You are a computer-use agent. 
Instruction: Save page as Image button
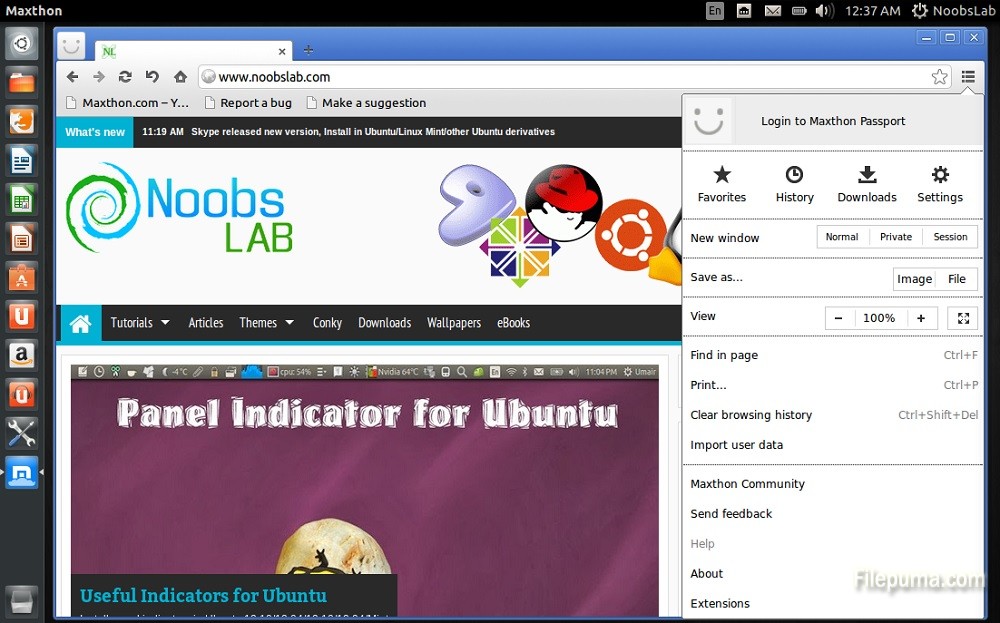click(x=914, y=279)
